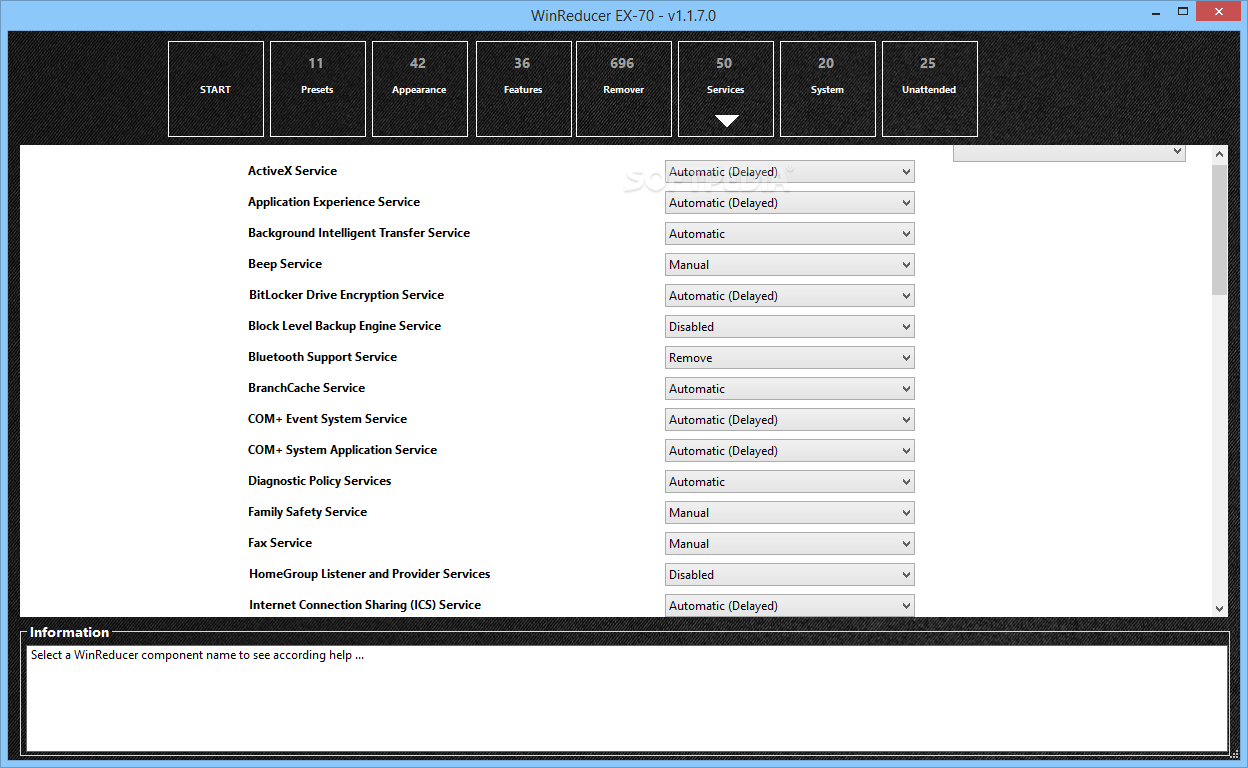Select BranchCache Service label
The image size is (1248, 768).
(x=306, y=388)
